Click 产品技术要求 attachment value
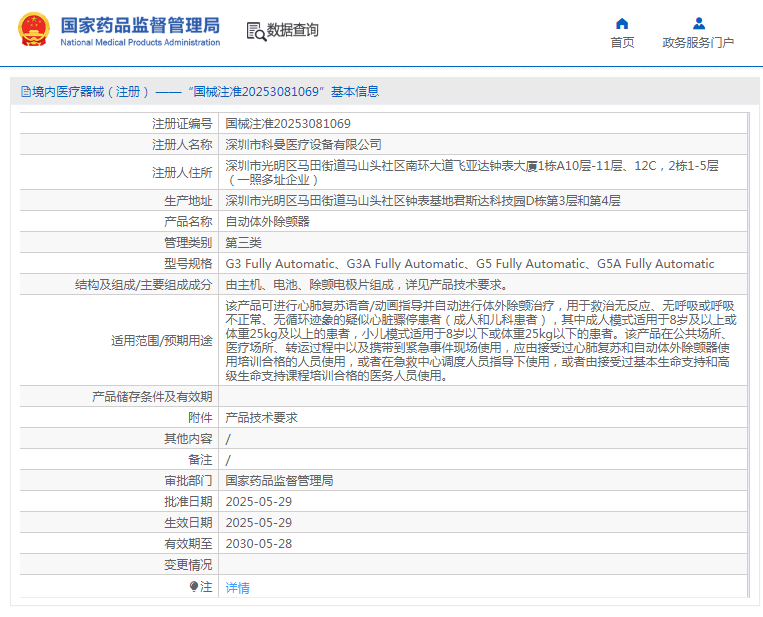Viewport: 763px width, 617px height. (x=261, y=417)
